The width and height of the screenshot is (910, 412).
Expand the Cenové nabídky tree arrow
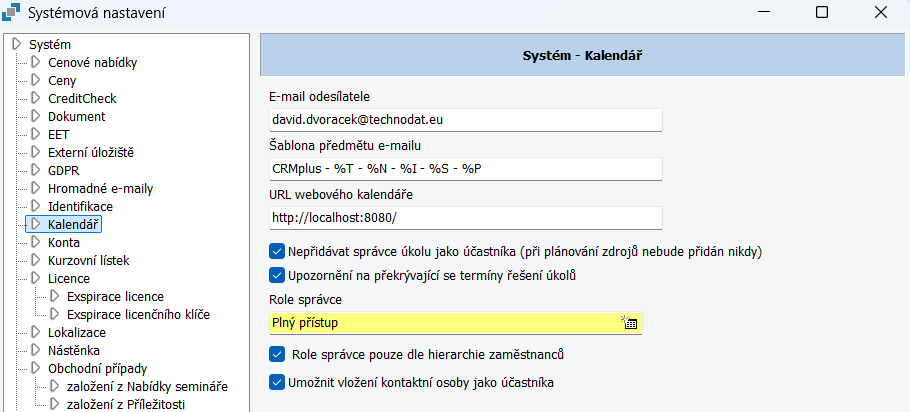[36, 62]
